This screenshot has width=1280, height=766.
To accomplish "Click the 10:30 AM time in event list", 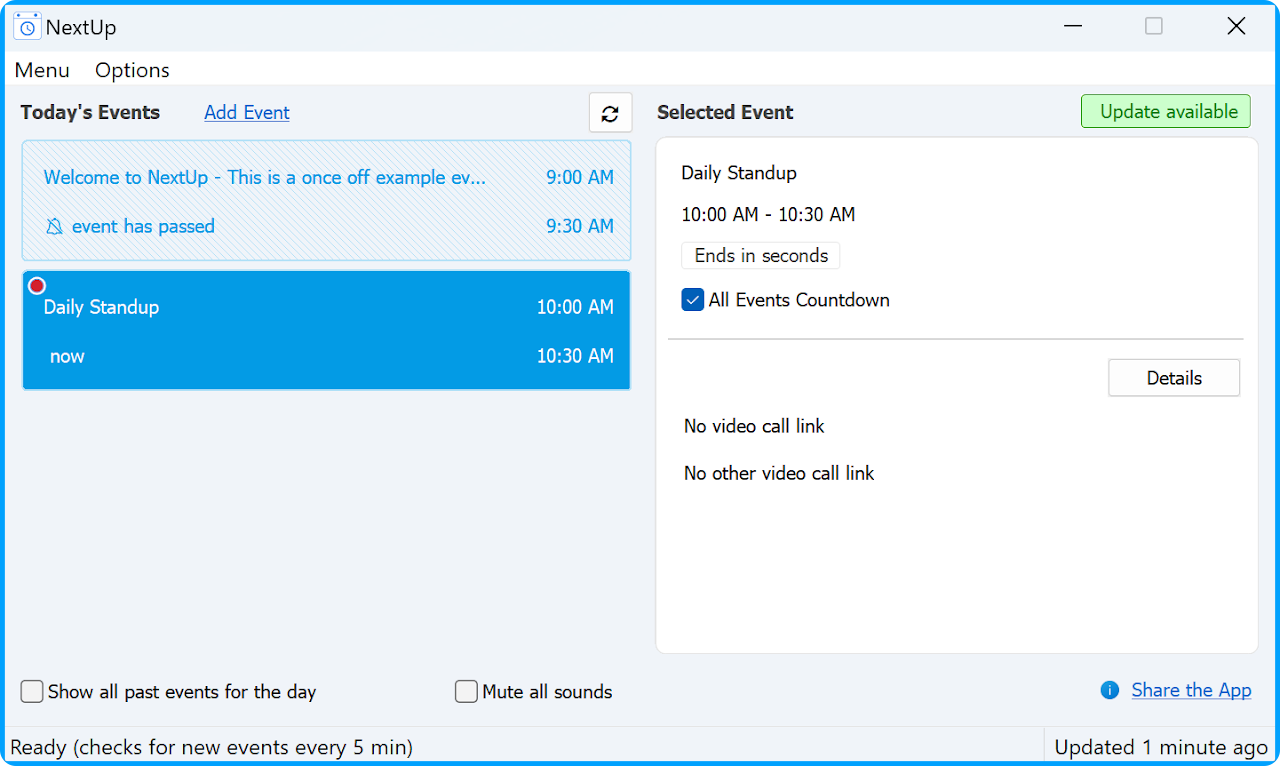I will tap(575, 356).
